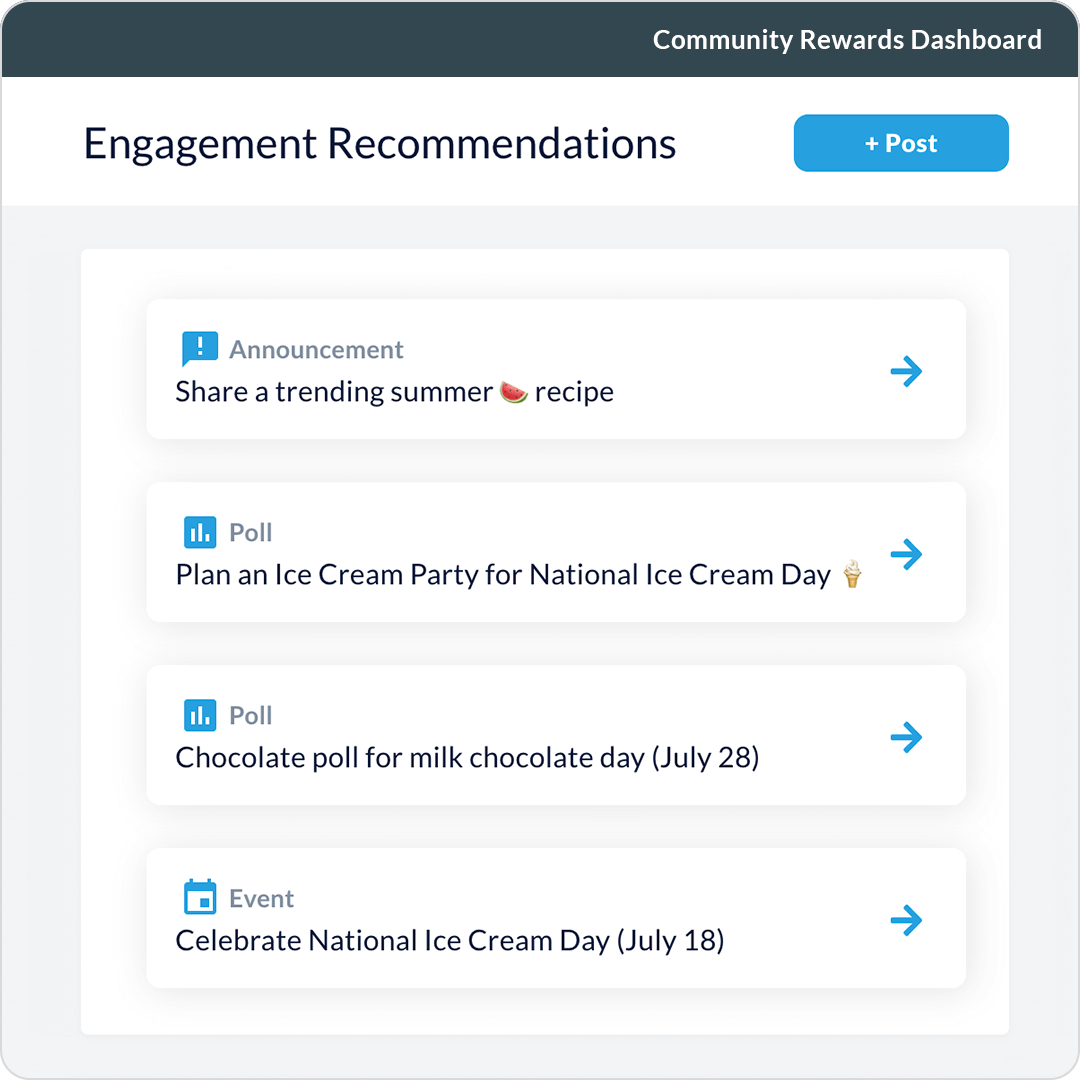Screen dimensions: 1080x1080
Task: Open the National Ice Cream Day event arrow
Action: pyautogui.click(x=906, y=920)
